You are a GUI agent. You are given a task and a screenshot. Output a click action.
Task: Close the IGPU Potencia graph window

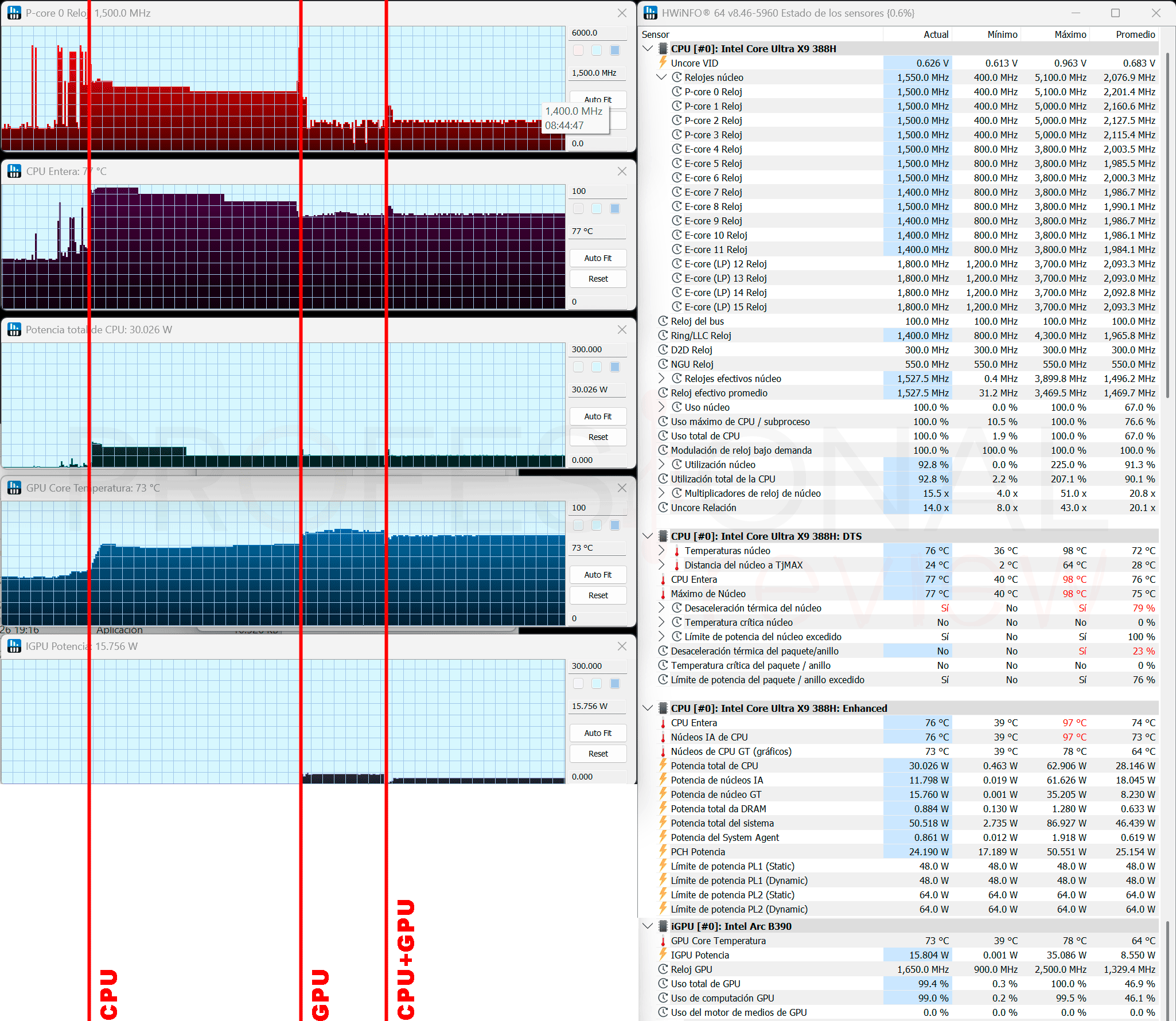[x=622, y=646]
